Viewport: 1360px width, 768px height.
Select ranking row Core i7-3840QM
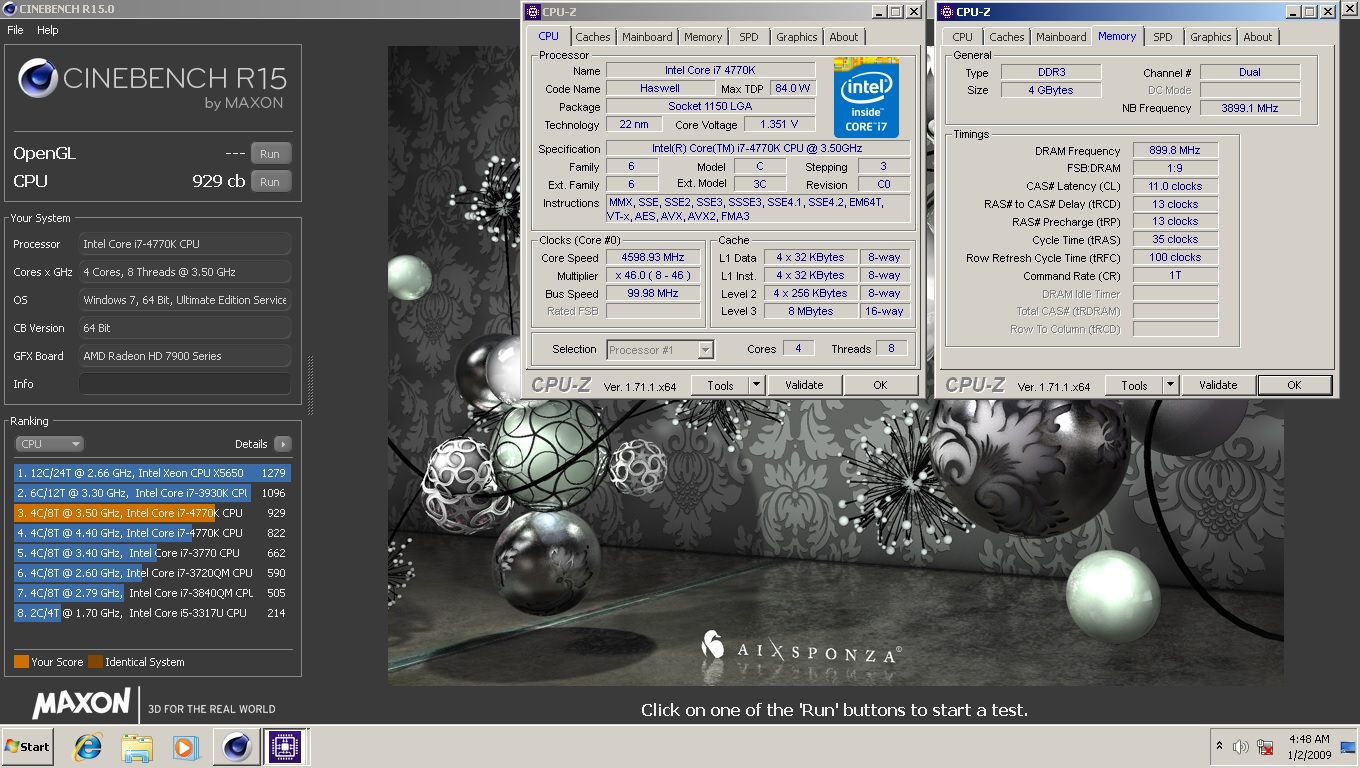pos(152,593)
